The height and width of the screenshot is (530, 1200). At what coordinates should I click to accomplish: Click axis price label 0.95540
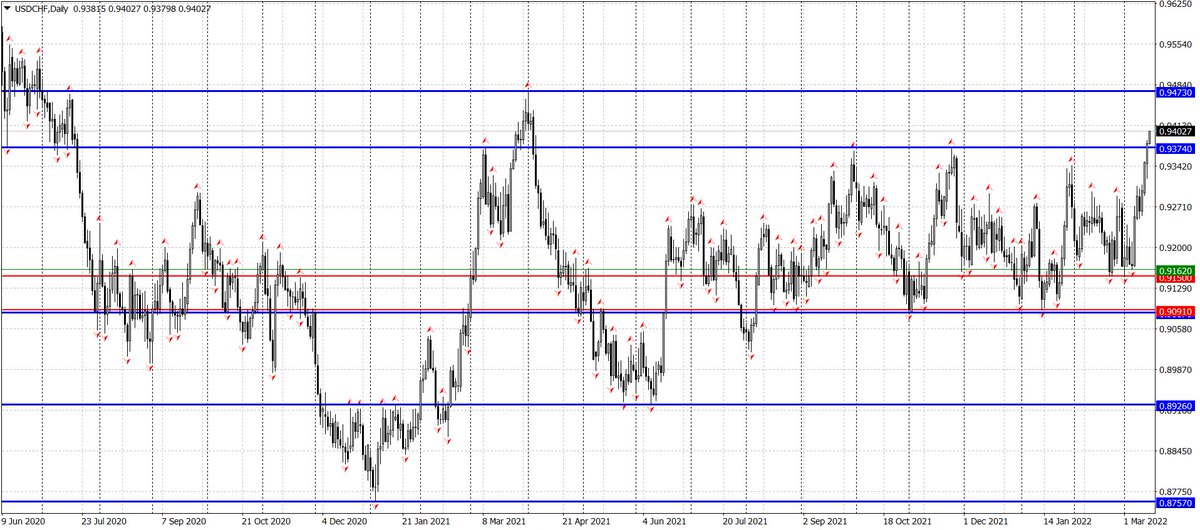point(1174,45)
